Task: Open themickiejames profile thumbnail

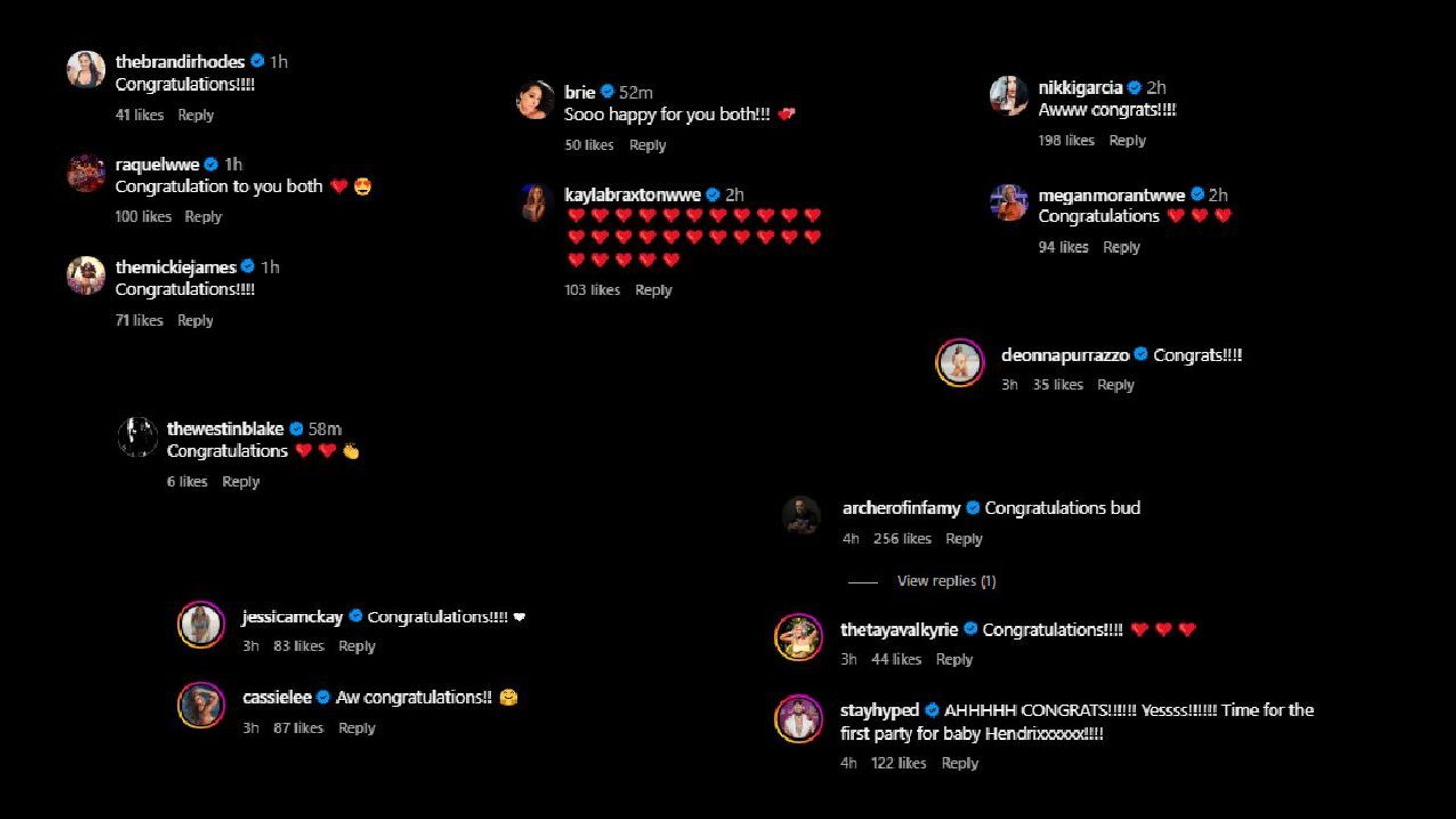Action: click(x=86, y=276)
